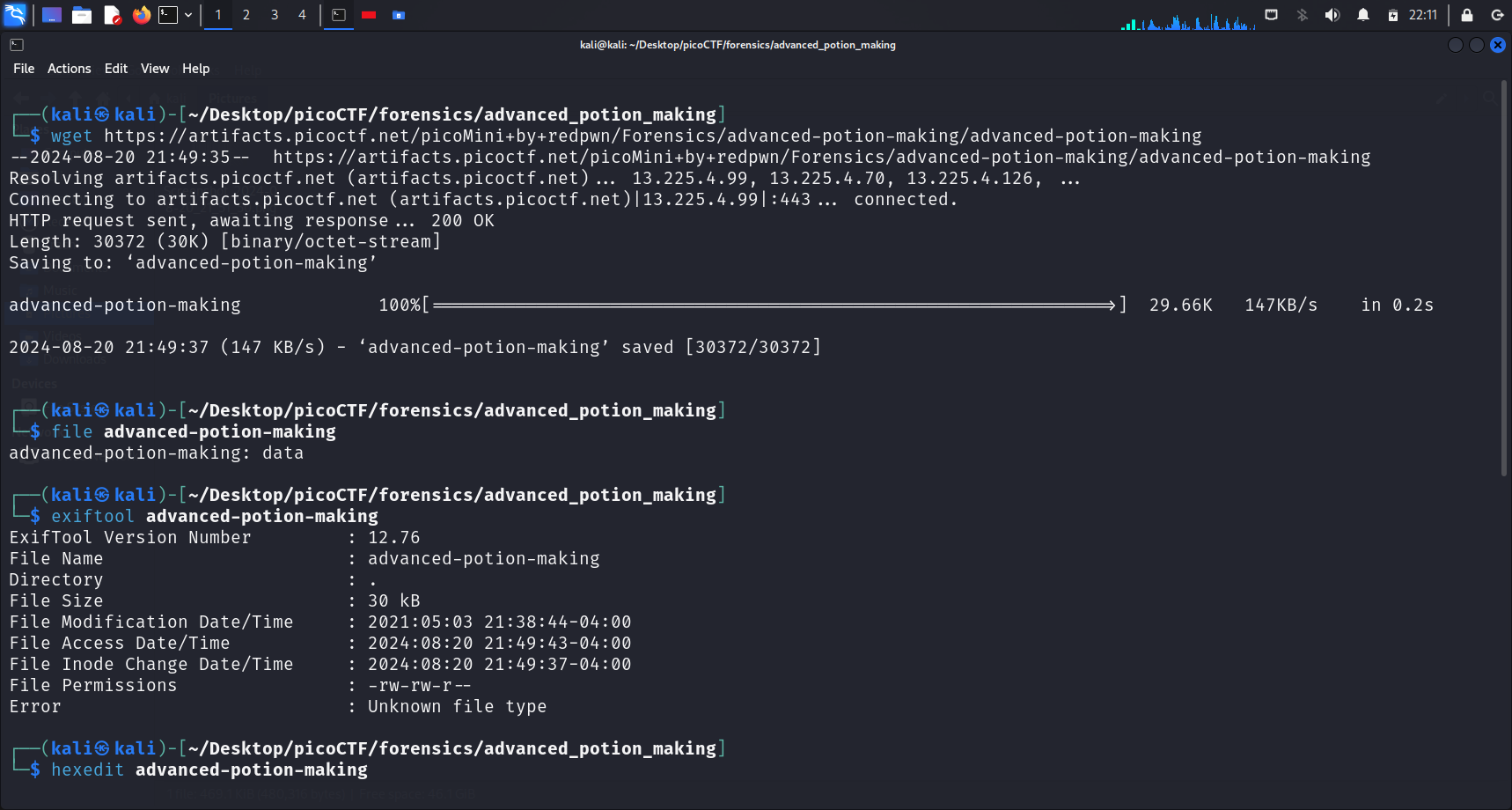Viewport: 1512px width, 810px height.
Task: Click the show desktop panel icon
Action: coord(52,15)
